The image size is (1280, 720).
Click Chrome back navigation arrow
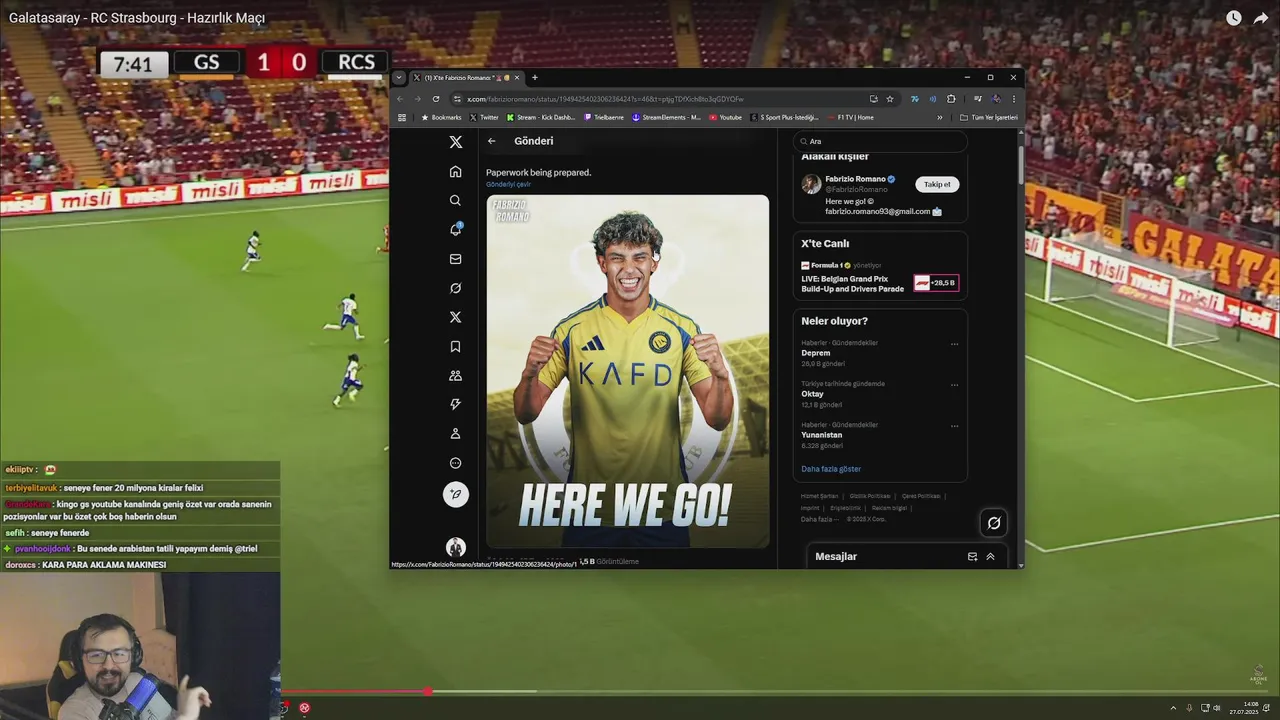[400, 99]
